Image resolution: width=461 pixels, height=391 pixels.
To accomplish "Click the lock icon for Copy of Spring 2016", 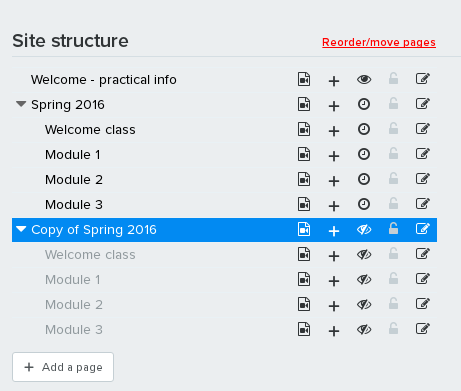I will 393,229.
